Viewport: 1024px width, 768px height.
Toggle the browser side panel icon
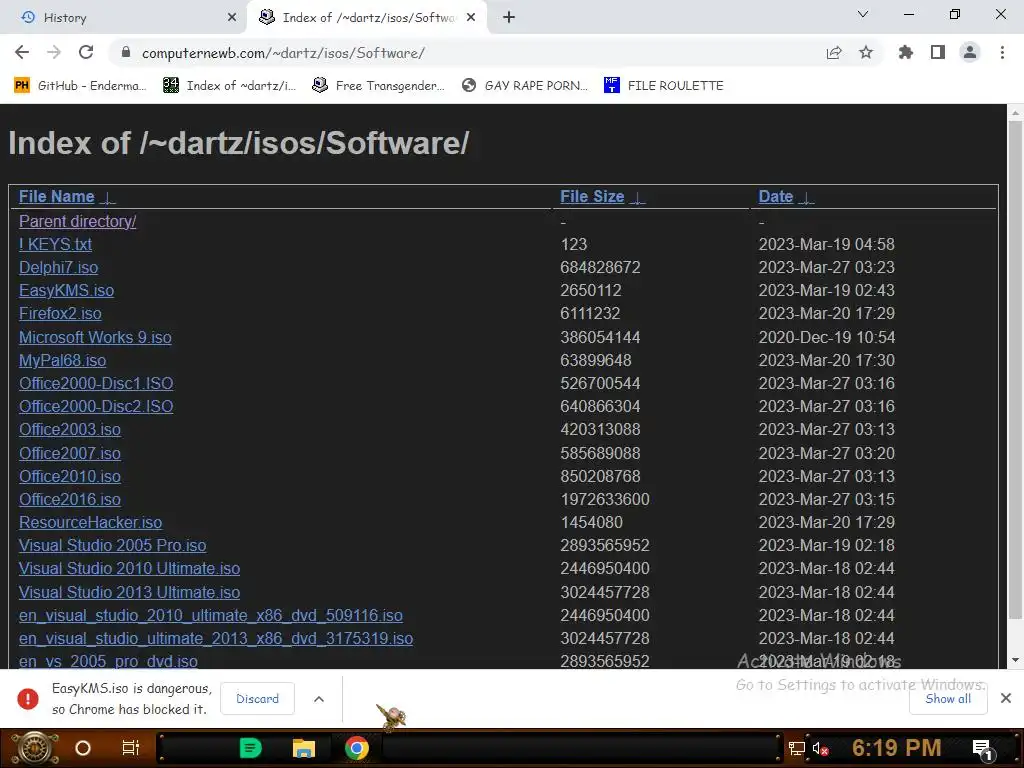click(x=938, y=53)
